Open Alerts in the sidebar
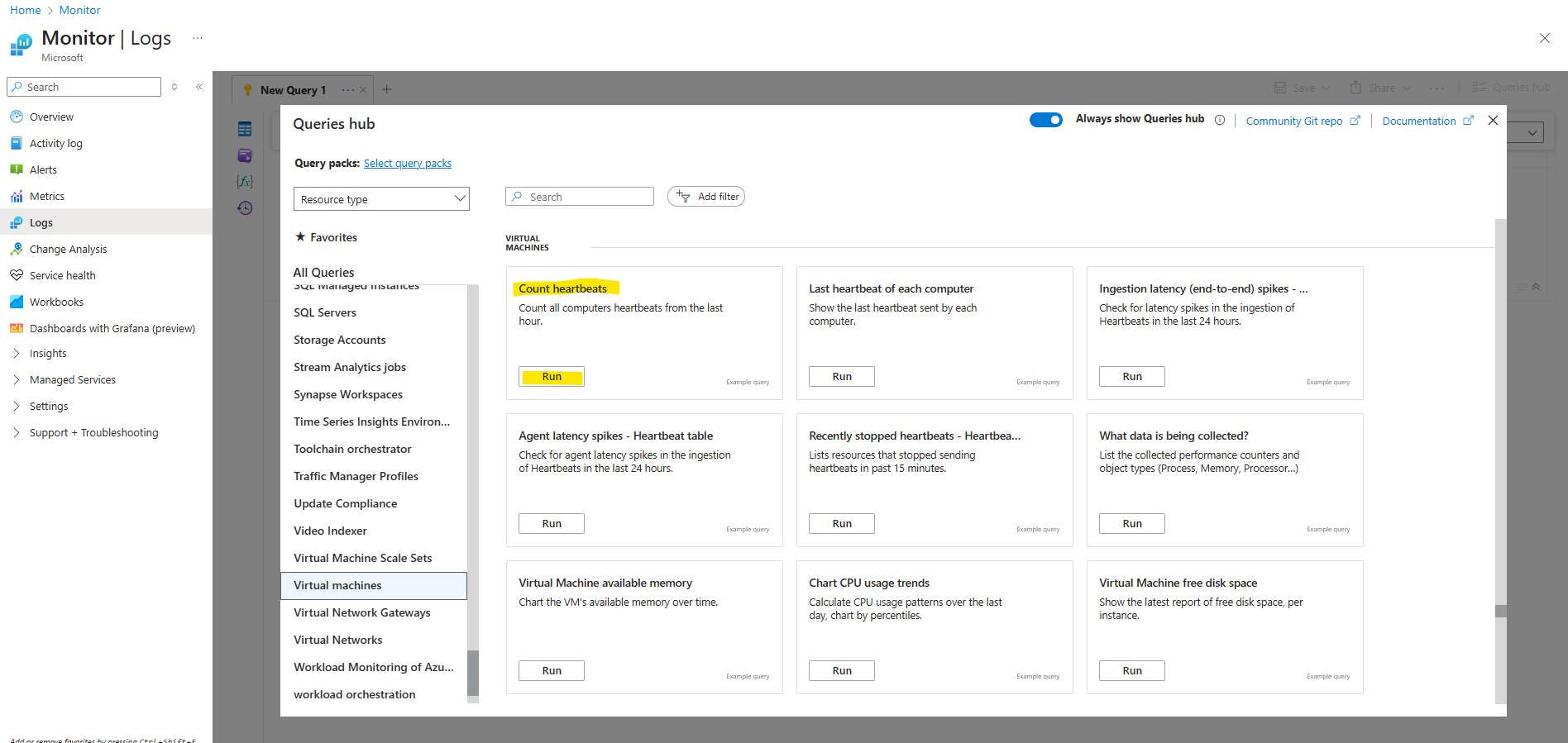 click(x=43, y=169)
